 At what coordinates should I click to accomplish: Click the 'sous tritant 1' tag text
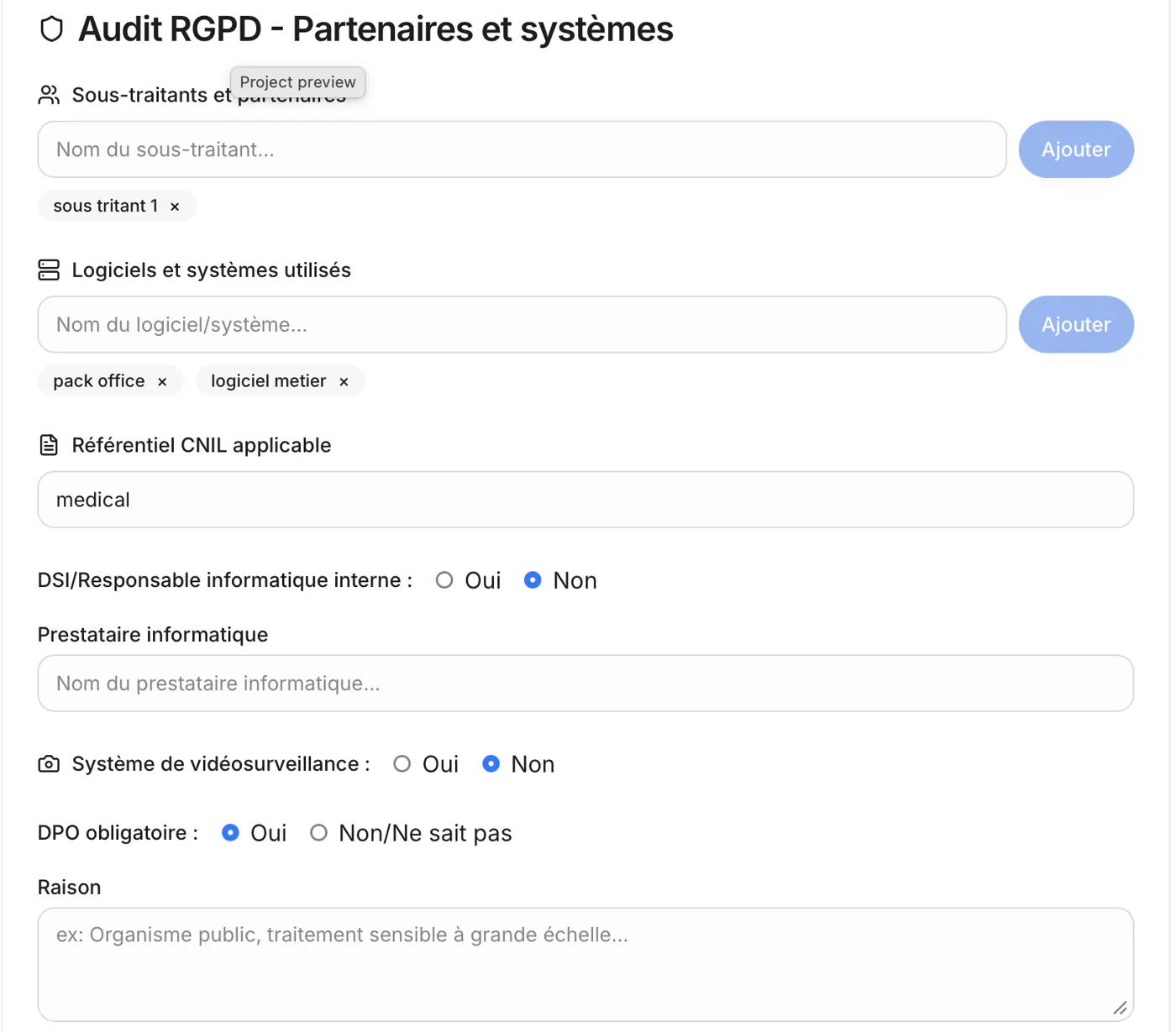click(x=106, y=207)
